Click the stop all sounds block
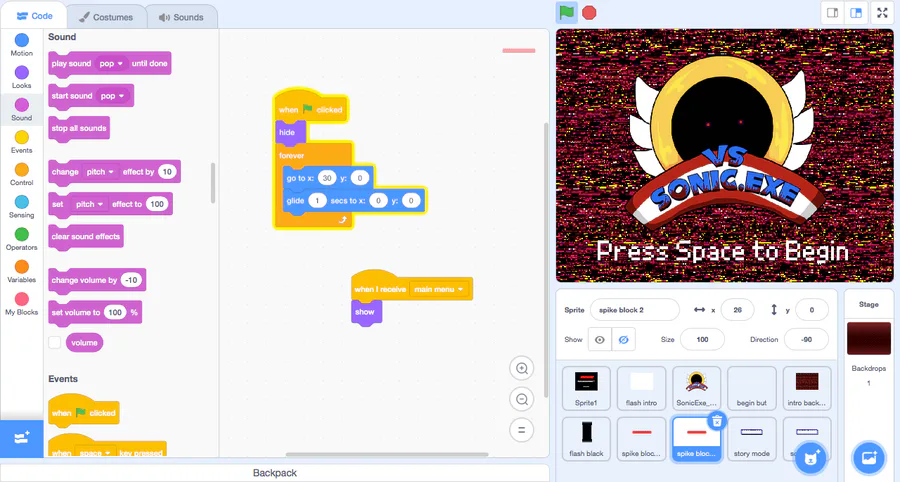The width and height of the screenshot is (900, 482). pos(79,129)
